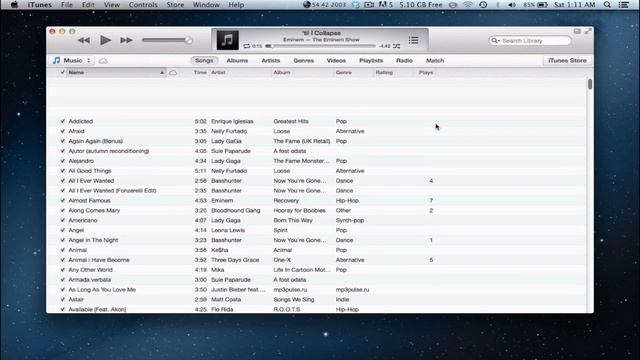Select the song As Long As You Love Me
640x360 pixels.
point(102,290)
